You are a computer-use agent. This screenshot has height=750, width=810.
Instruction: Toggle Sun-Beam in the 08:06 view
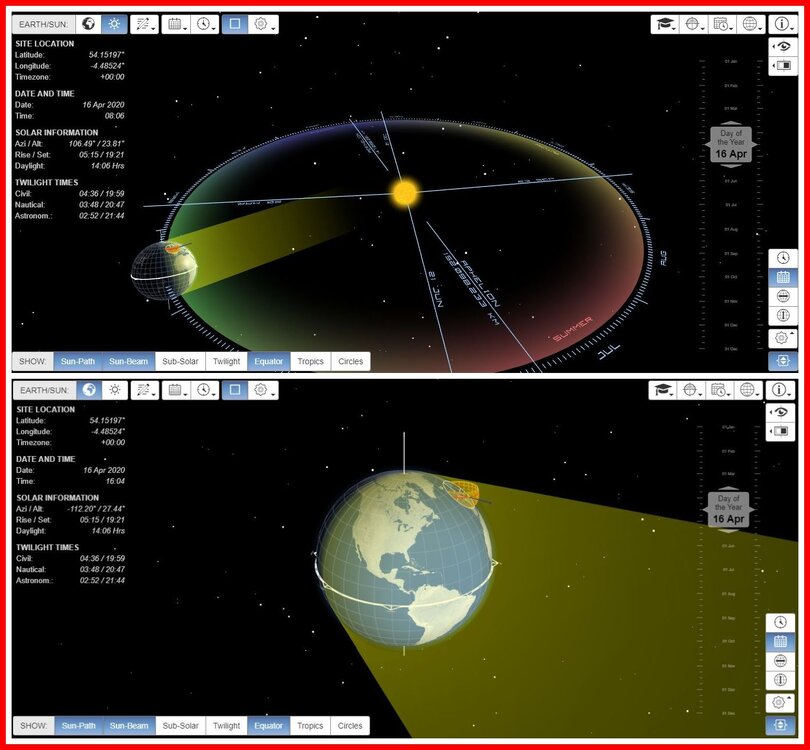(129, 361)
